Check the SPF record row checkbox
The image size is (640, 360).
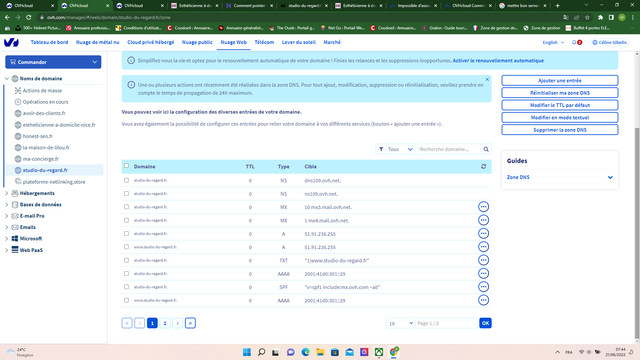(127, 287)
